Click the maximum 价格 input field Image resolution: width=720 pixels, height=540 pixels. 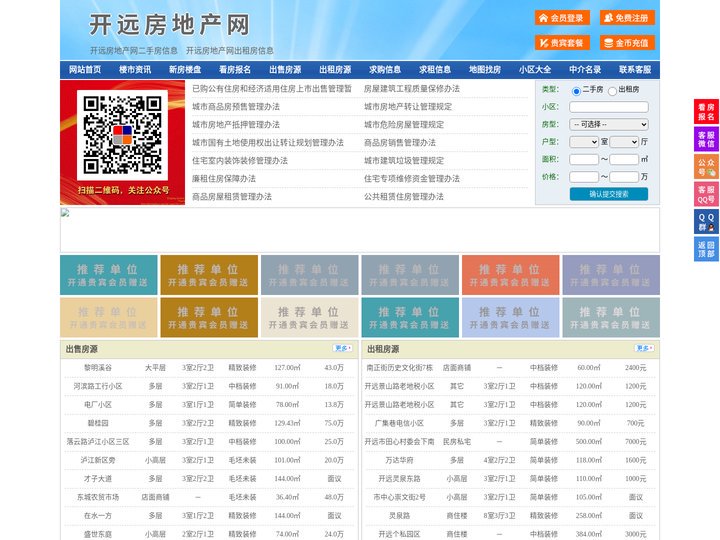[x=624, y=177]
